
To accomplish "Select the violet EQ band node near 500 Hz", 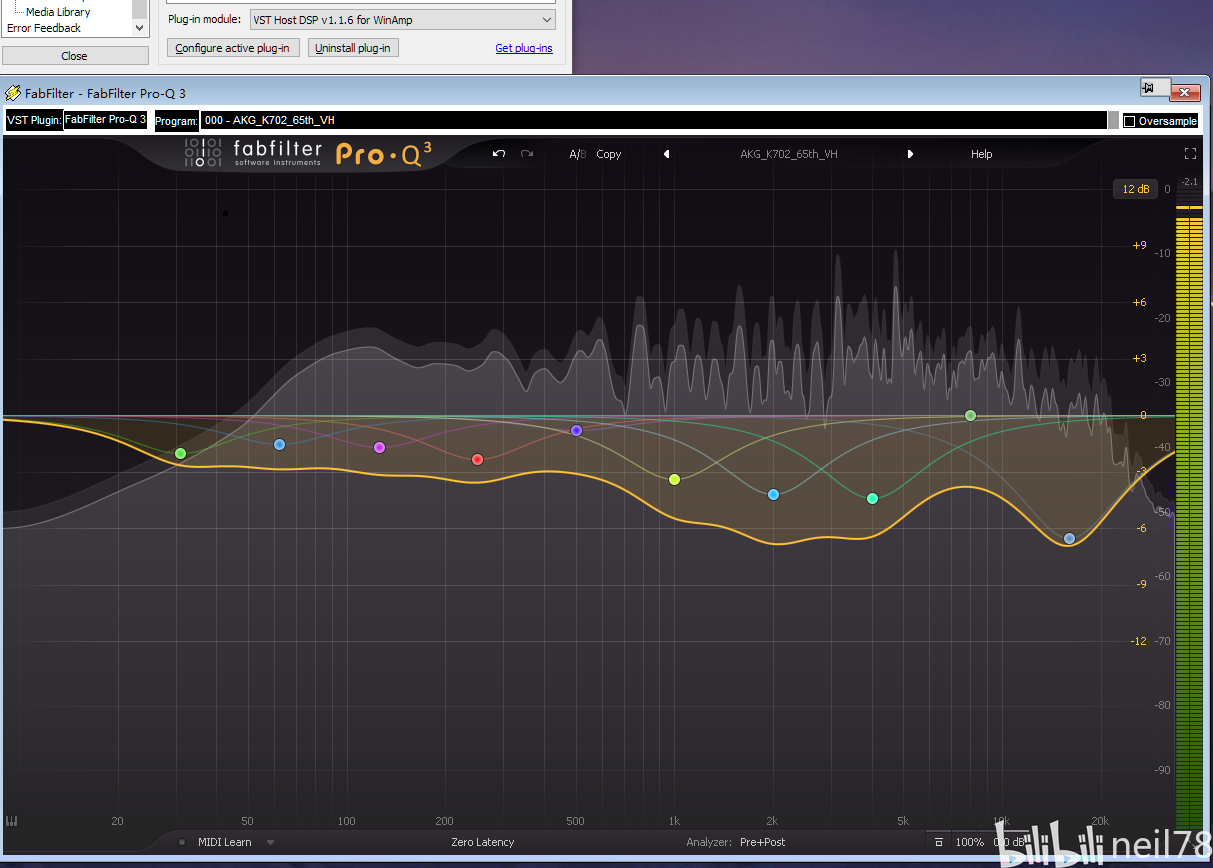I will (x=576, y=430).
